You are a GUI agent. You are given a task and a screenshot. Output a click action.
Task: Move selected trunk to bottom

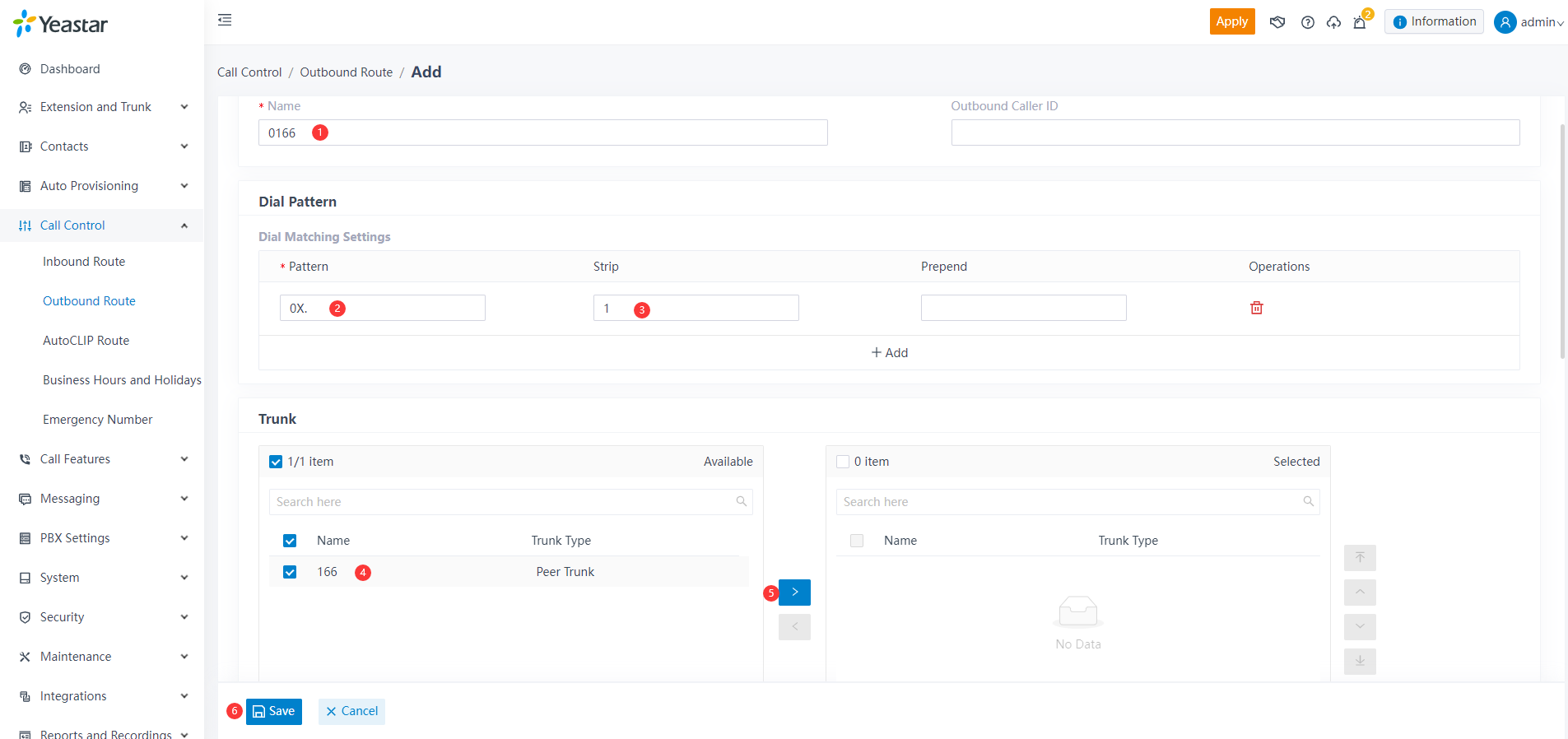[1360, 662]
